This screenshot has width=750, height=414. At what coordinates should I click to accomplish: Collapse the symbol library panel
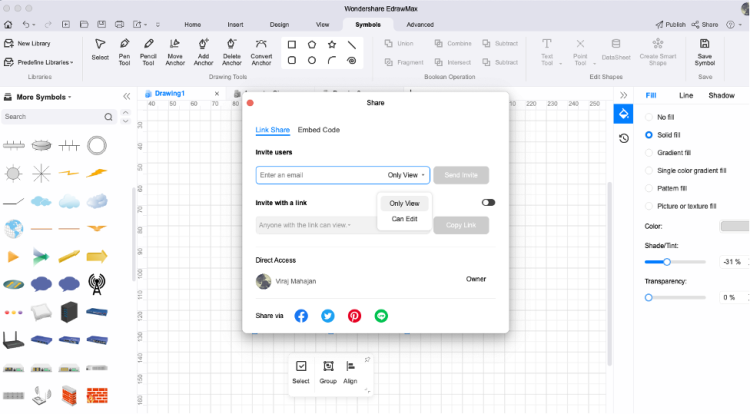pyautogui.click(x=127, y=97)
